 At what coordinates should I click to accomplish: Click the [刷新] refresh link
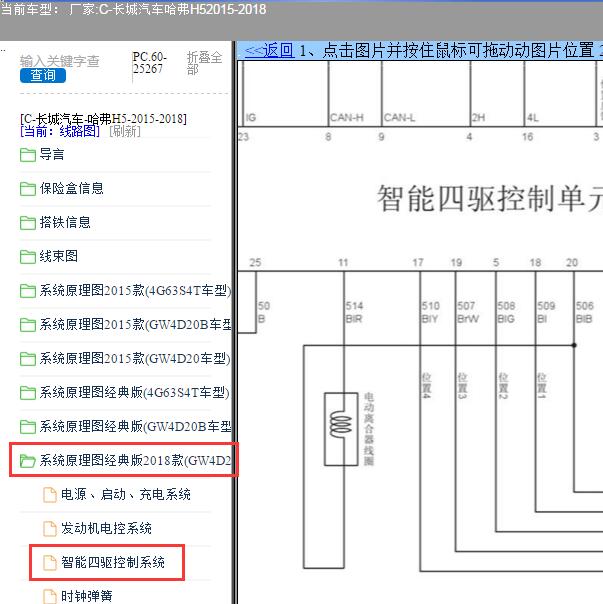coord(125,131)
